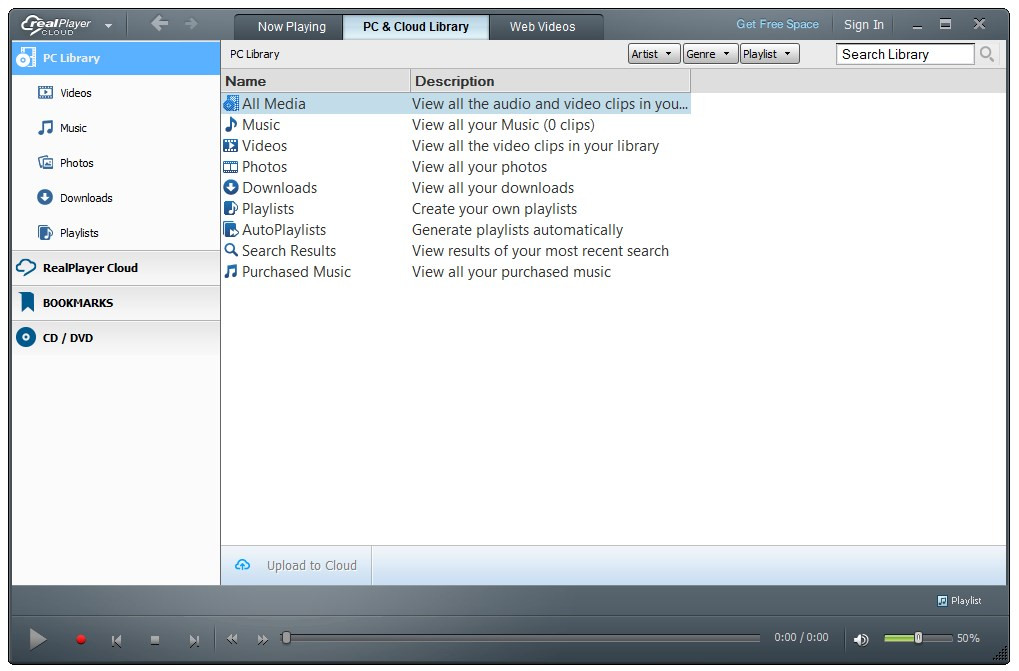Screen dimensions: 1019x671
Task: Click the RealPlayer Cloud logo
Action: pos(56,25)
